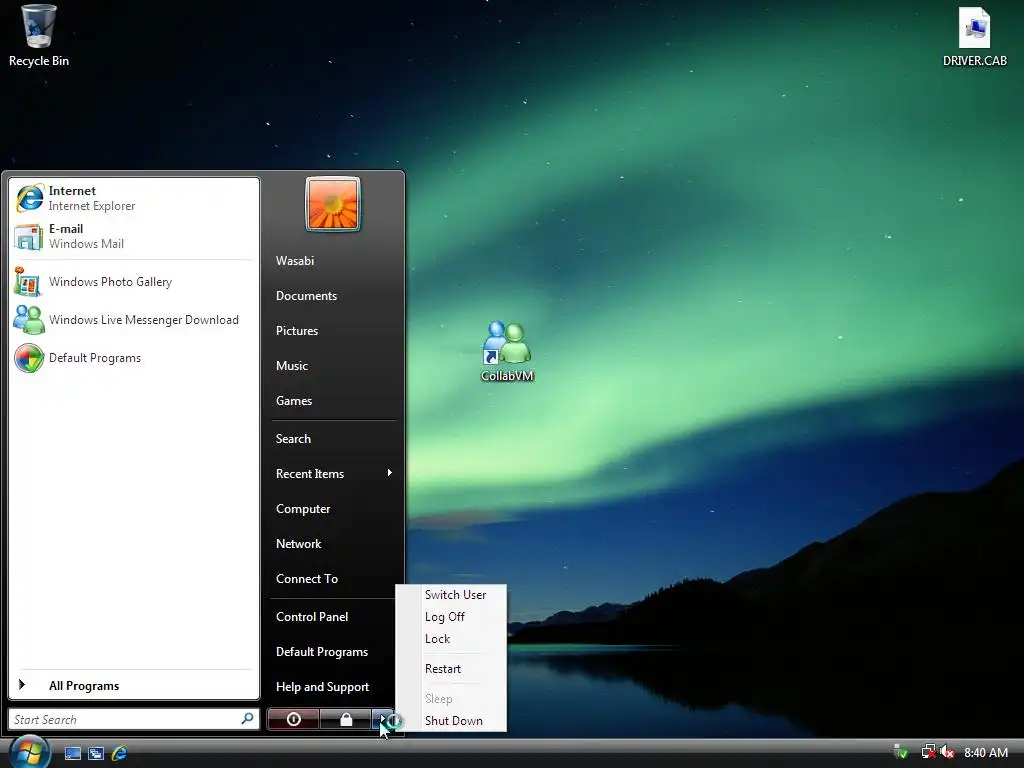1024x768 pixels.
Task: Open Windows Mail E-mail entry
Action: click(x=134, y=236)
